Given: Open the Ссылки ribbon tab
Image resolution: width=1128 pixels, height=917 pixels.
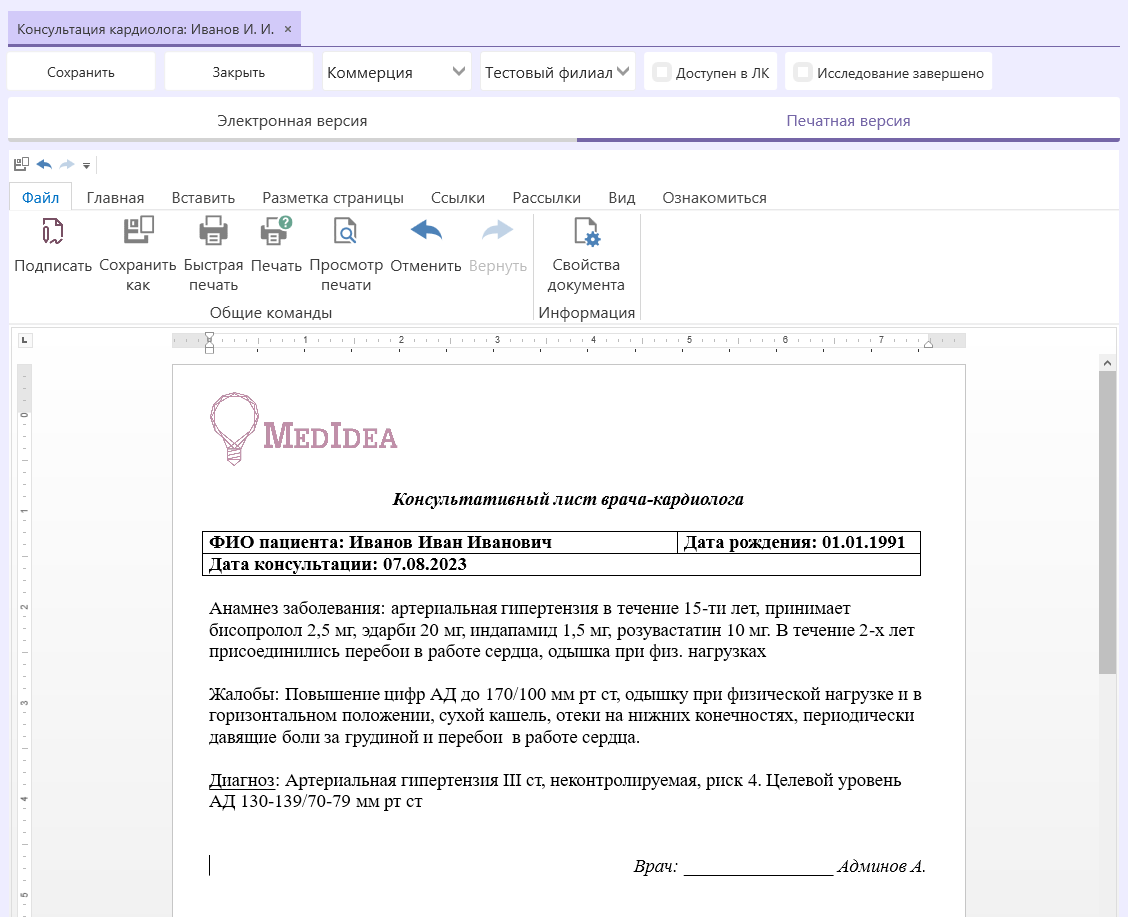Looking at the screenshot, I should [458, 198].
